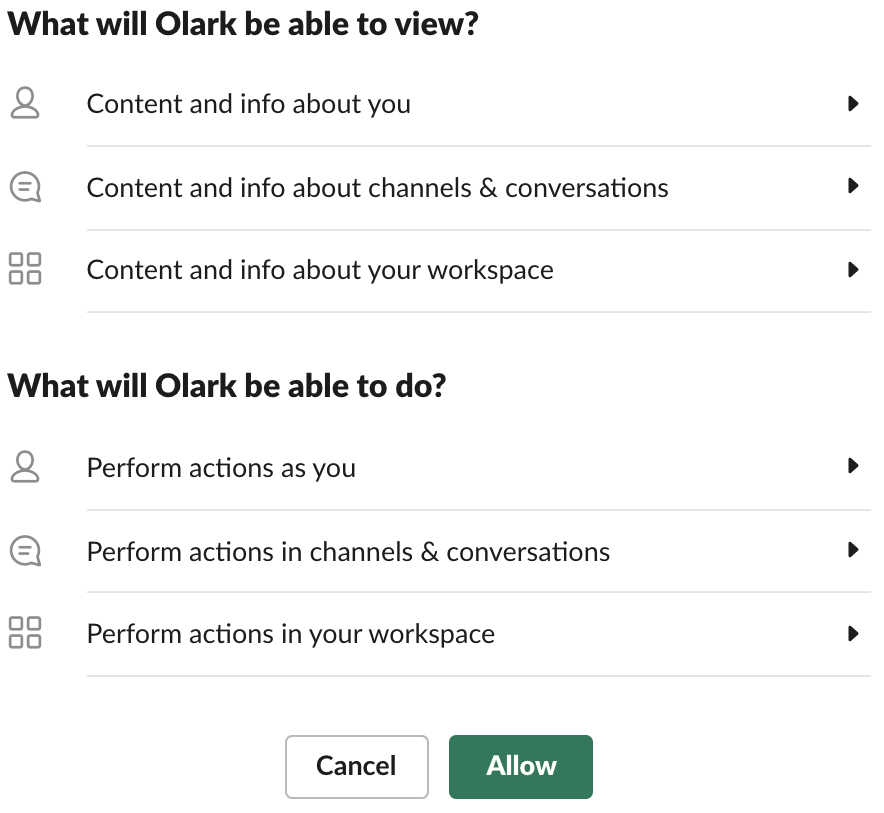Expand 'Perform actions in channels & conversations'
884x813 pixels.
(x=853, y=550)
